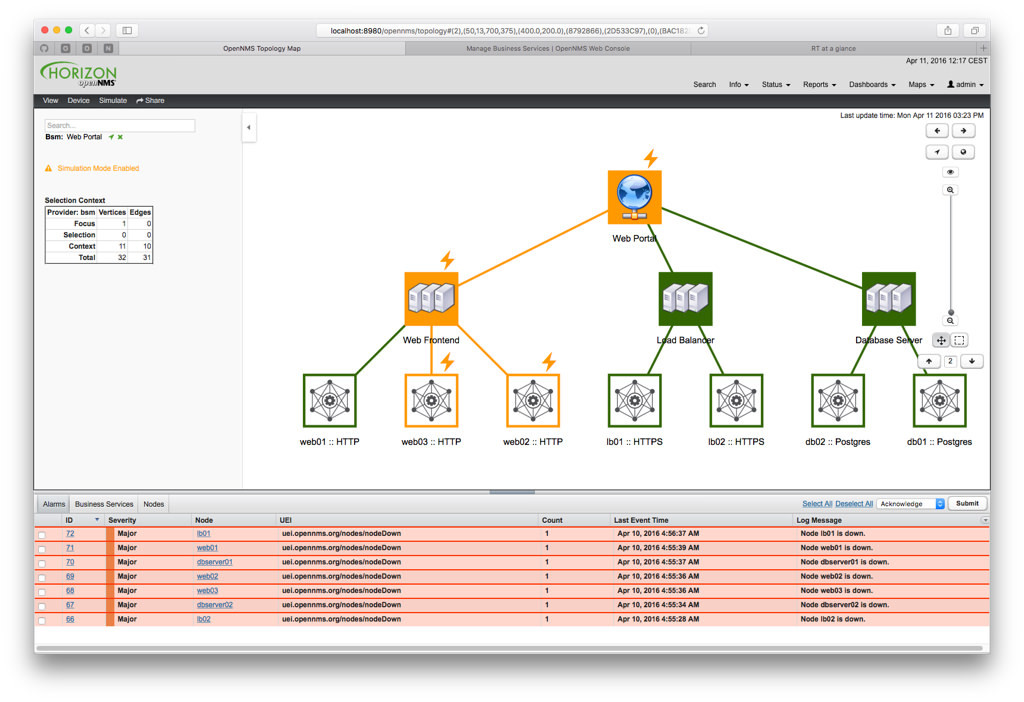Viewport: 1024px width, 702px height.
Task: Click the db01 :: Postgres service node
Action: click(x=939, y=400)
